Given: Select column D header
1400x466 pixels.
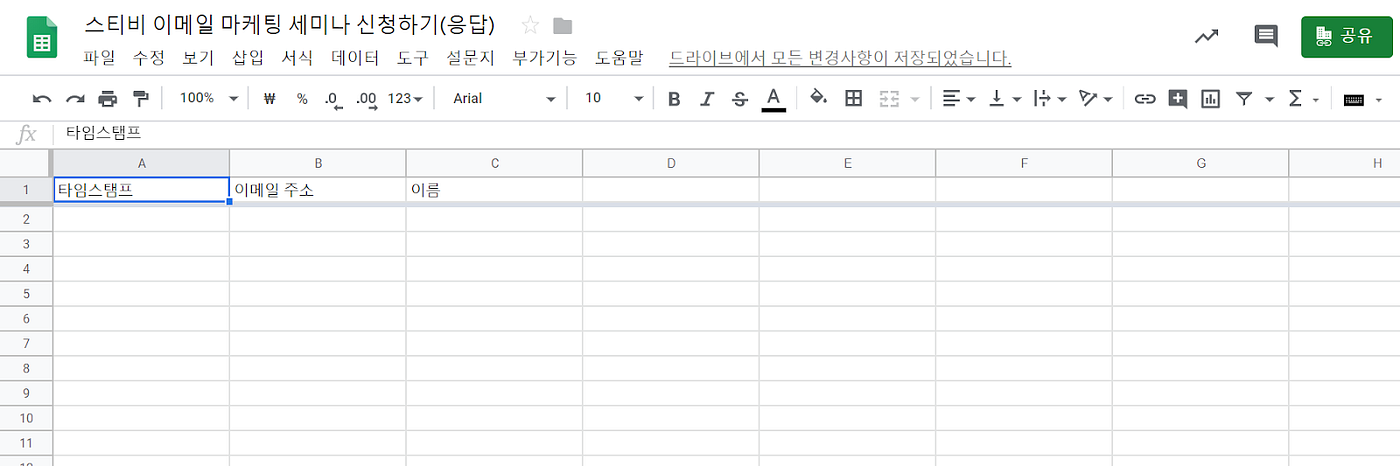Looking at the screenshot, I should (671, 163).
